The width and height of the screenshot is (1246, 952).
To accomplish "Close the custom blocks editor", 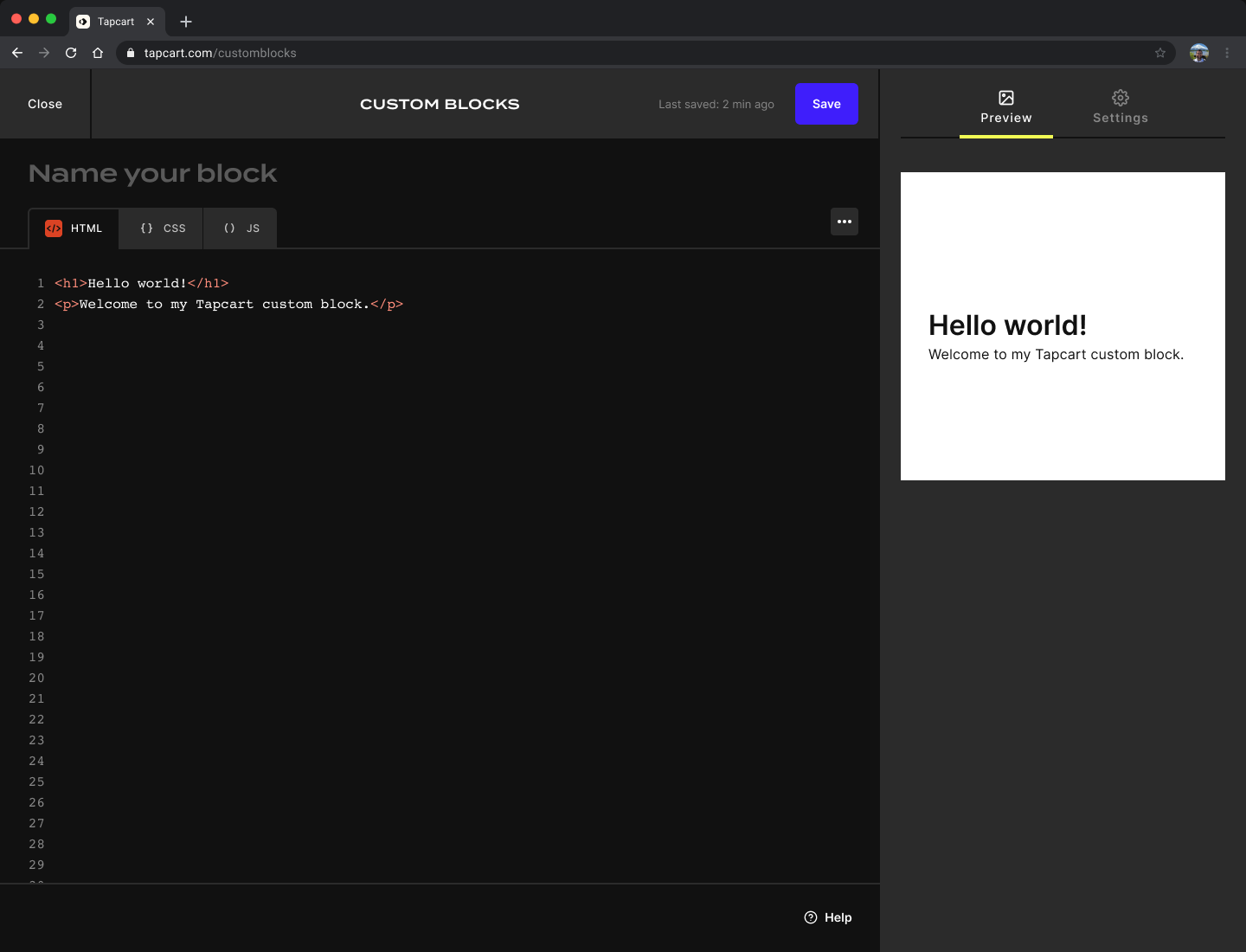I will tap(45, 104).
